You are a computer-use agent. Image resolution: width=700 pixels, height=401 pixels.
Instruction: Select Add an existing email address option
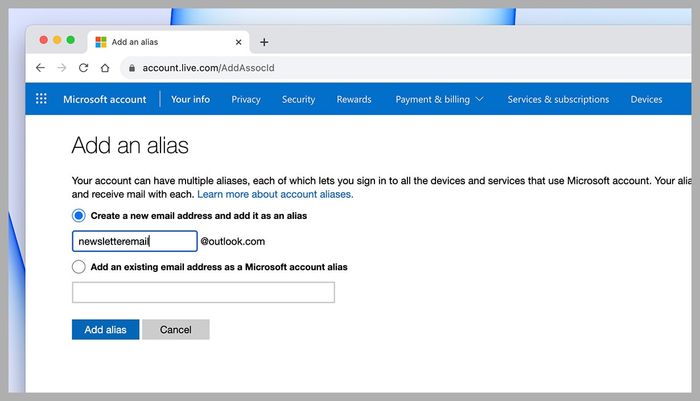(x=79, y=267)
